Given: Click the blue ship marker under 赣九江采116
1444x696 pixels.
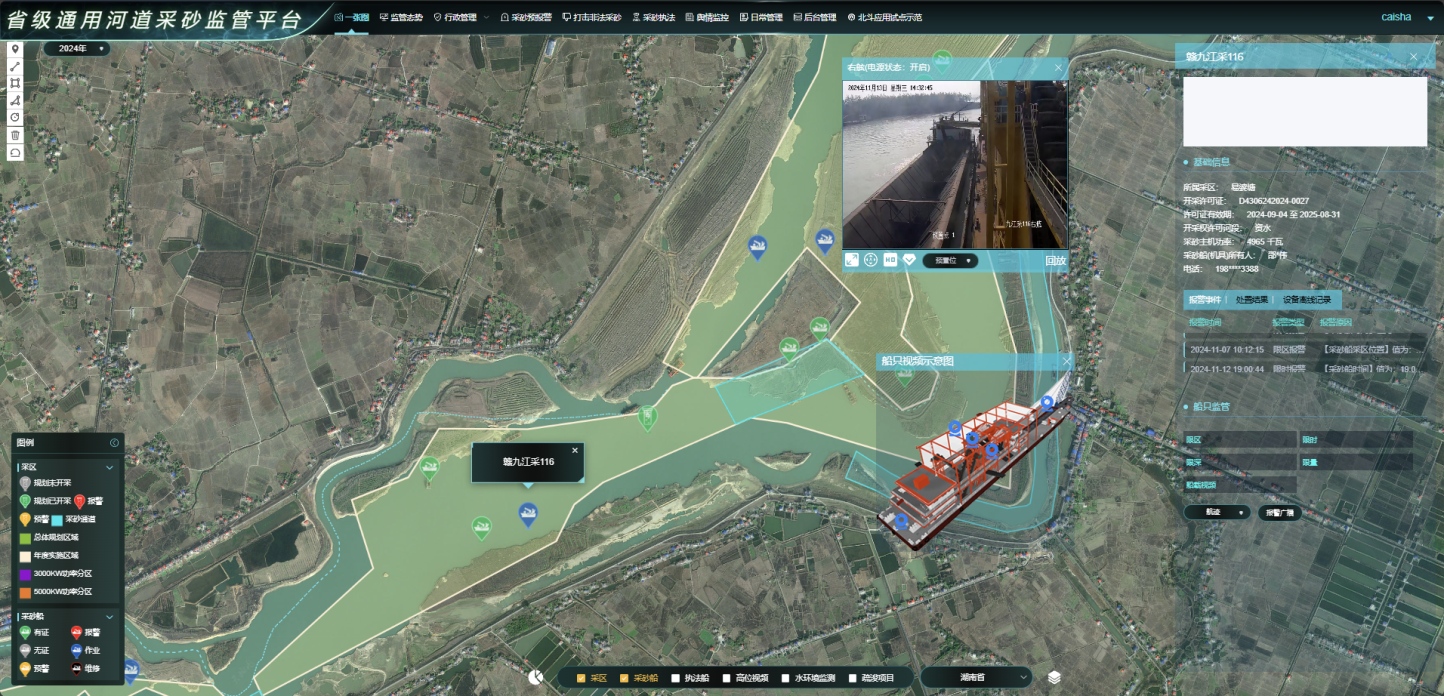Looking at the screenshot, I should click(528, 514).
